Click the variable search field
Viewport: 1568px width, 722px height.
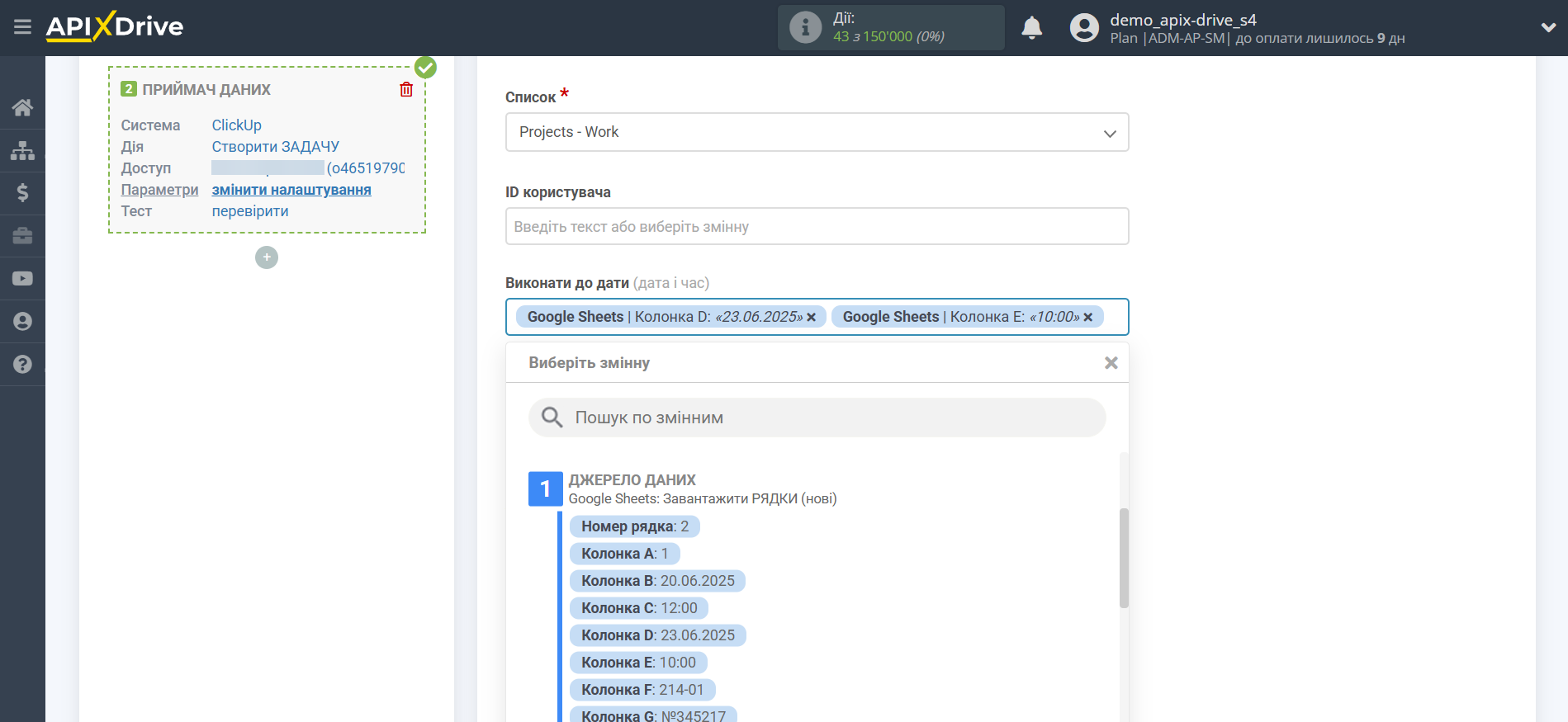click(817, 418)
